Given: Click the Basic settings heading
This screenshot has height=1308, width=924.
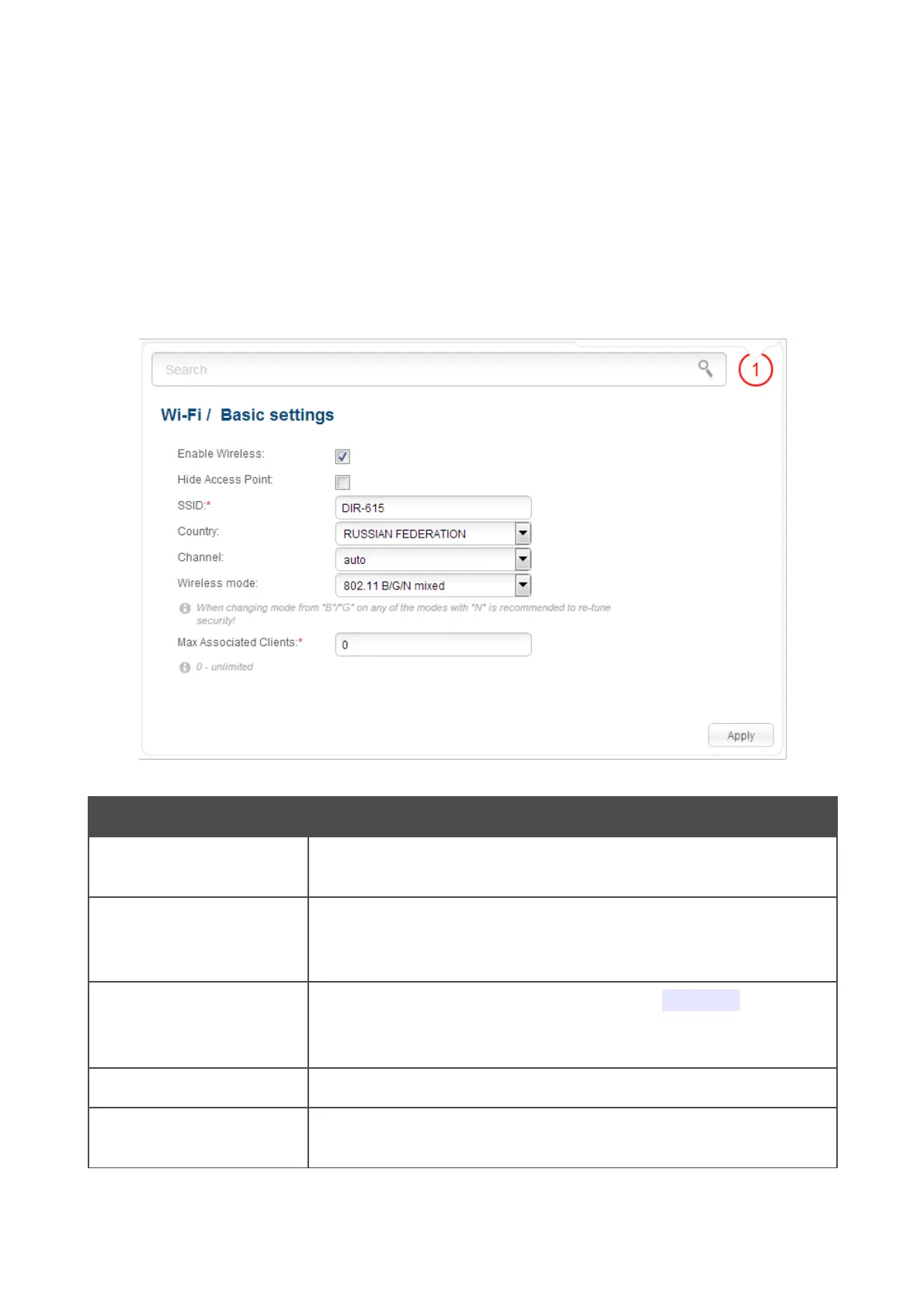Looking at the screenshot, I should click(x=277, y=415).
